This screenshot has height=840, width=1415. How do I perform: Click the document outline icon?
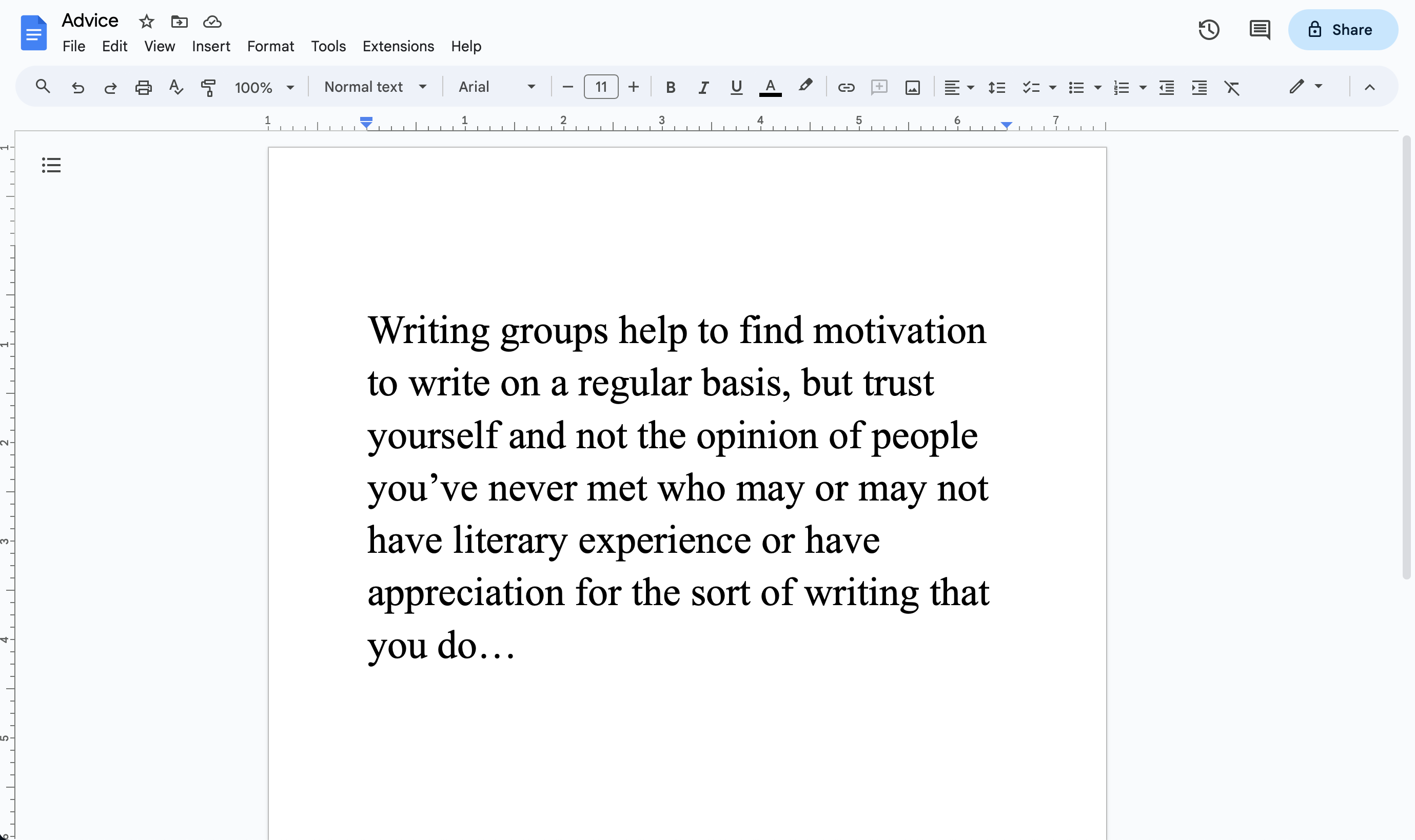pos(51,165)
